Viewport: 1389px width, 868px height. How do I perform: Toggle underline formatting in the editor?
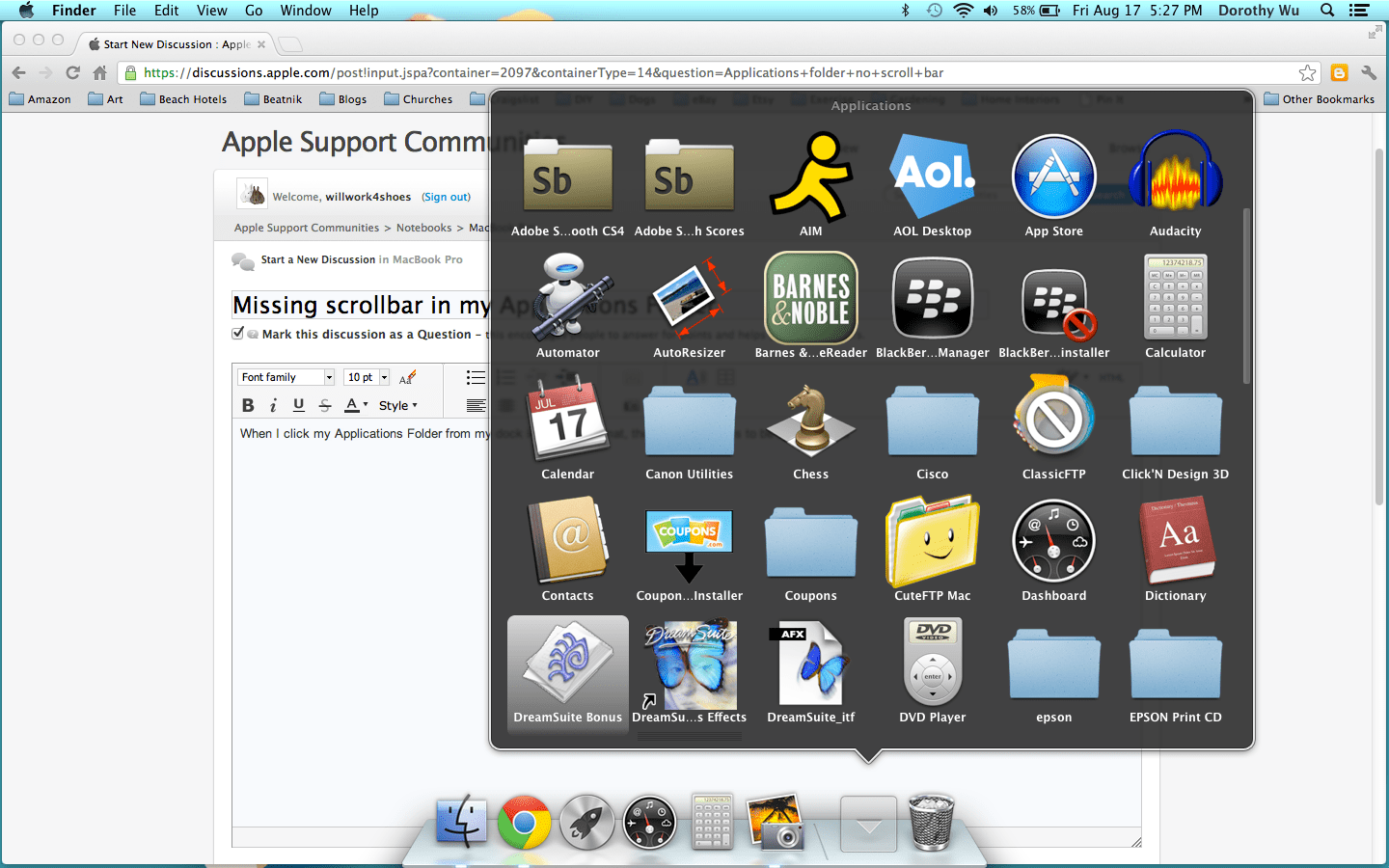coord(298,405)
